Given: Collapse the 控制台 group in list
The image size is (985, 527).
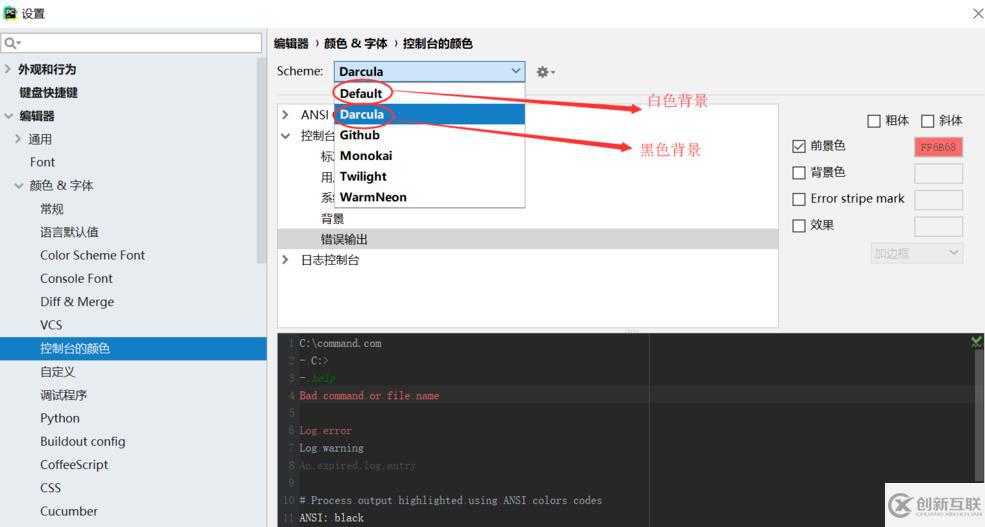Looking at the screenshot, I should pos(286,136).
